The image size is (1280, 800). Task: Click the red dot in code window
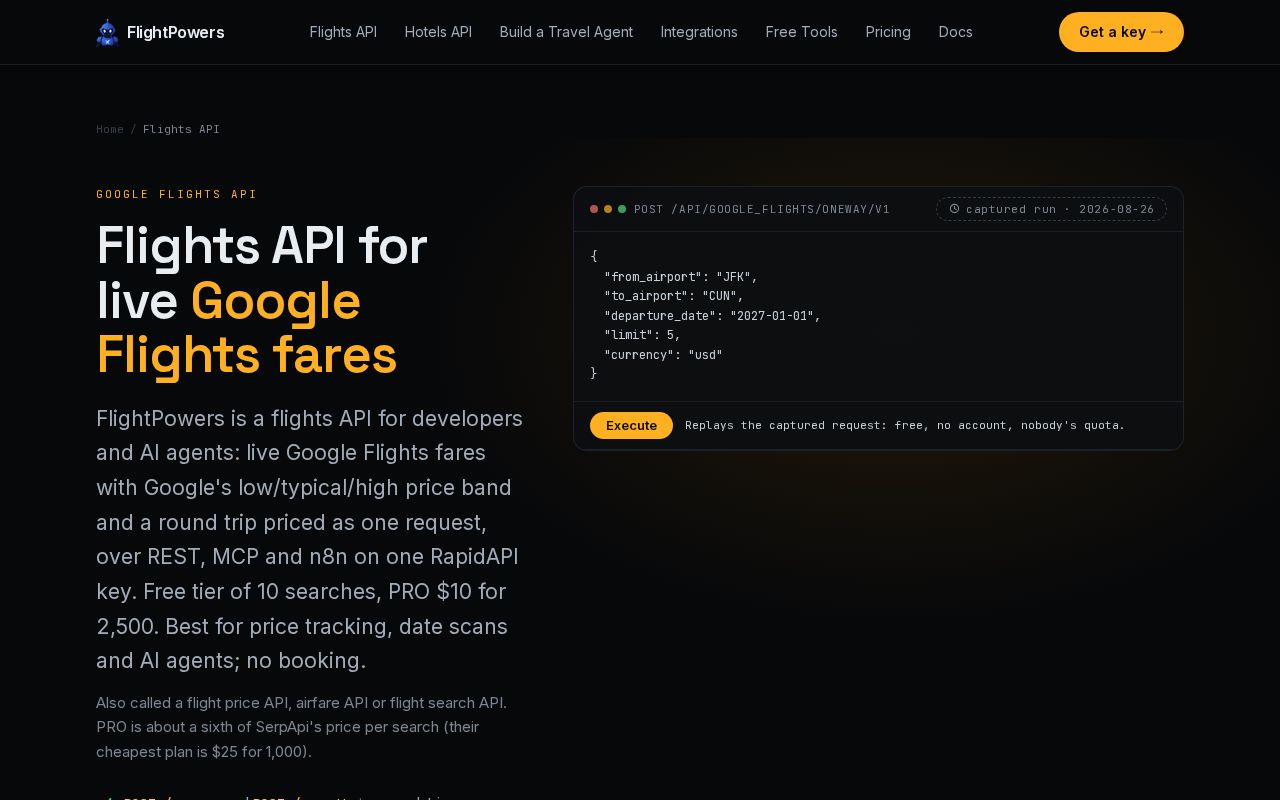pyautogui.click(x=594, y=209)
